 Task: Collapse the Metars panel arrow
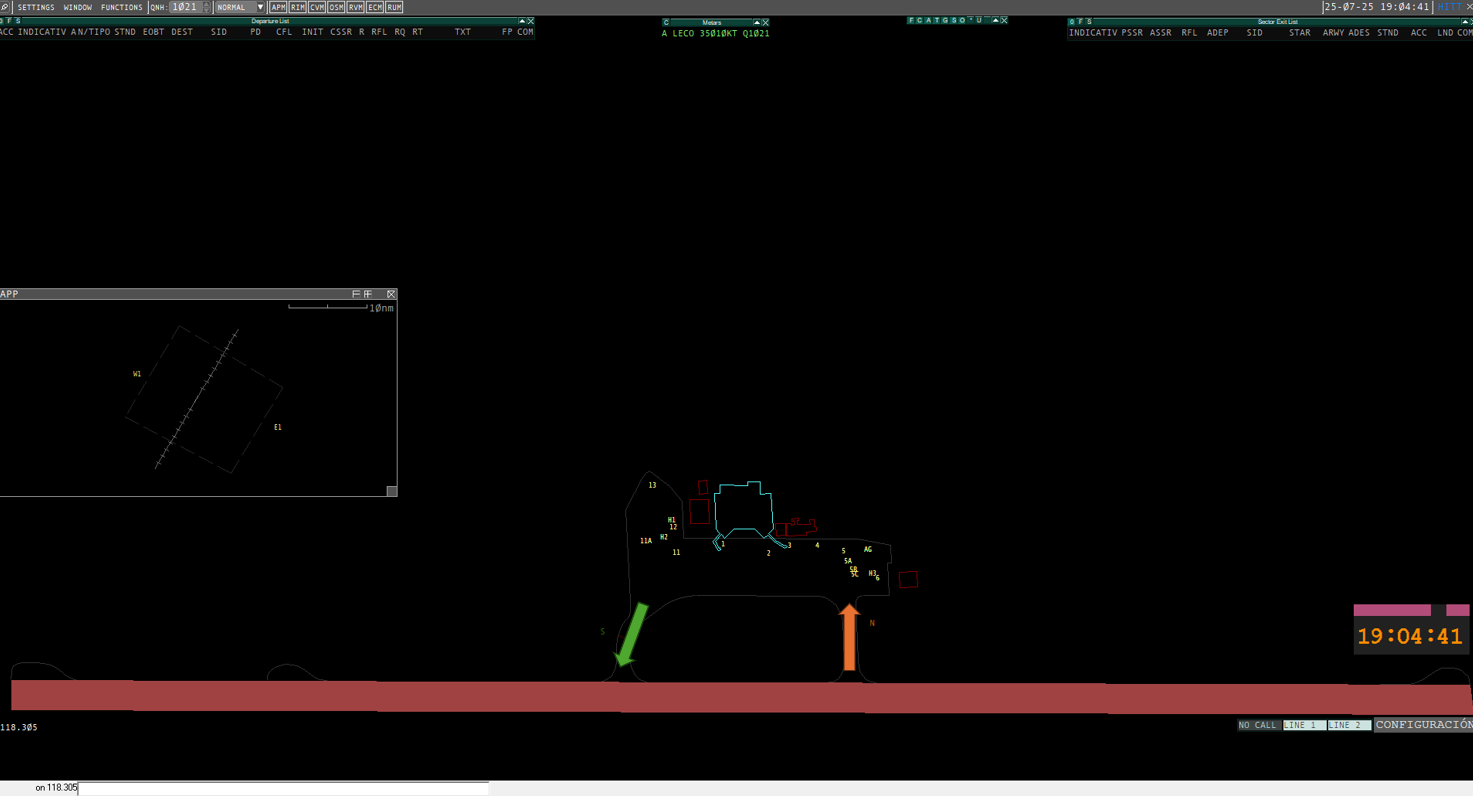pyautogui.click(x=756, y=22)
